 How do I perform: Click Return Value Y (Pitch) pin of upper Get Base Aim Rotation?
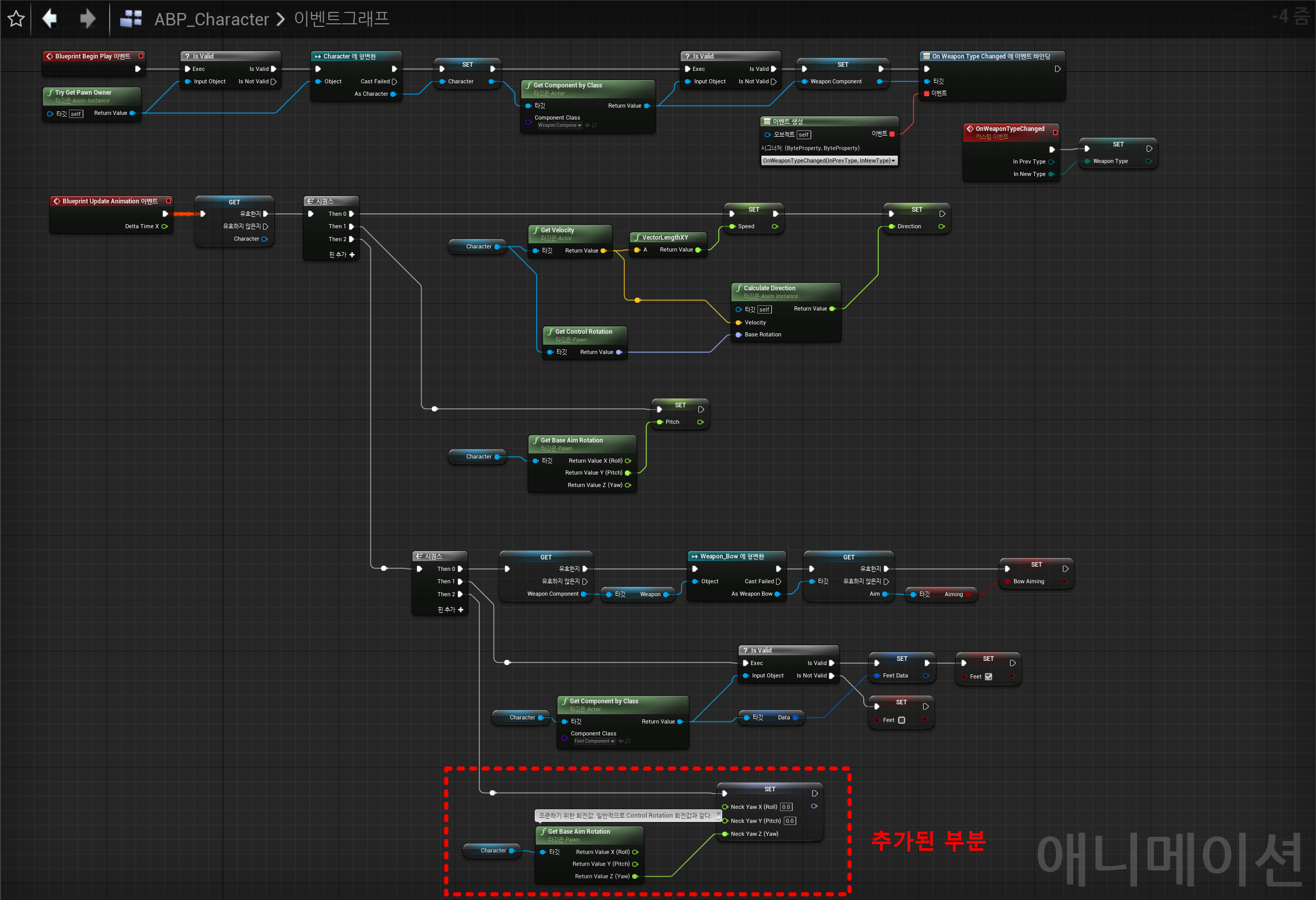(x=628, y=473)
